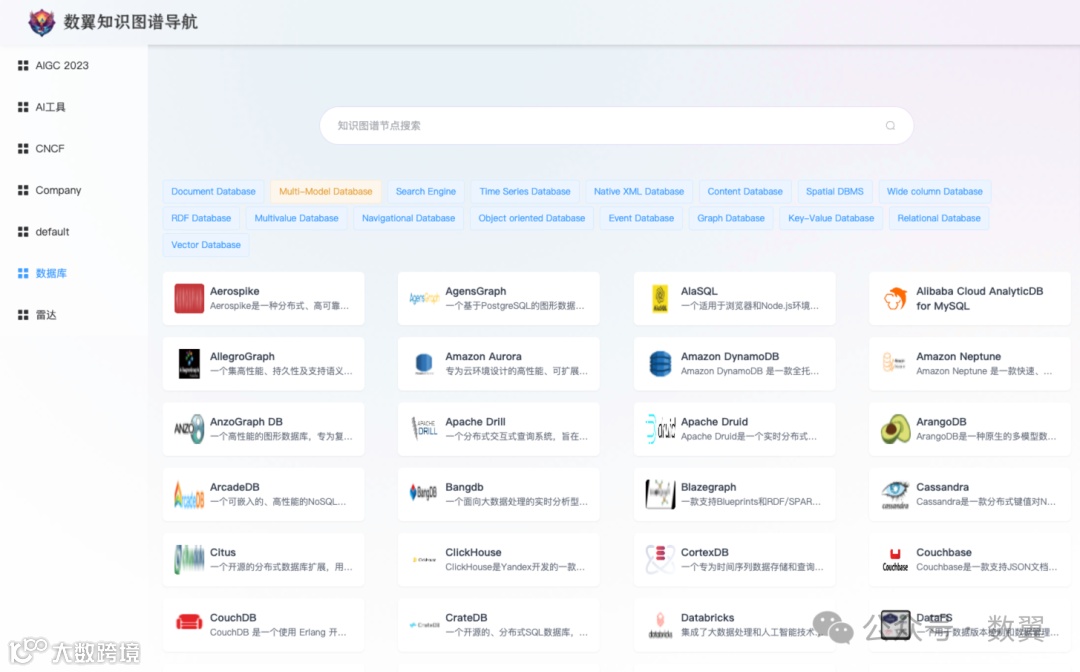Click the CortexDB logo icon
This screenshot has height=672, width=1080.
point(660,559)
